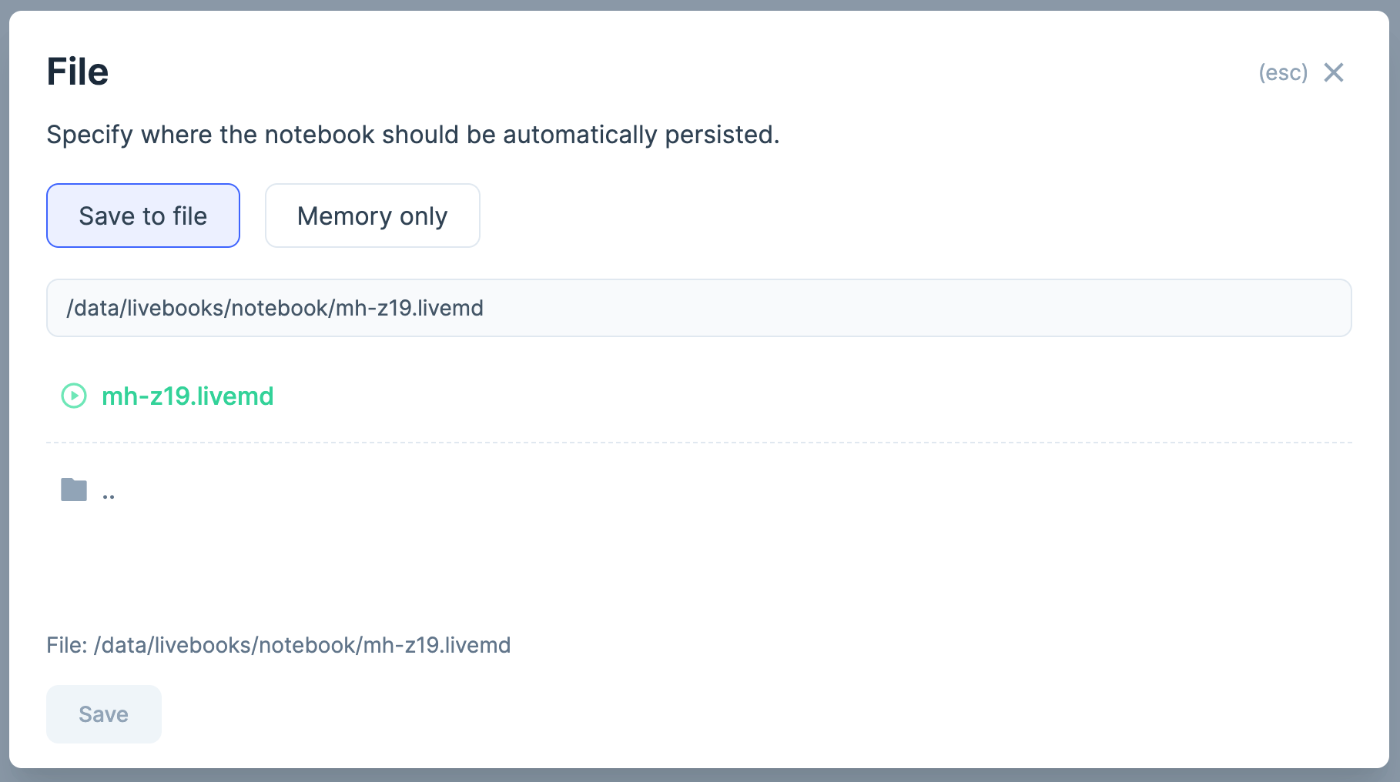Click the "Specify where the notebook..." description text
The image size is (1400, 782).
click(413, 135)
